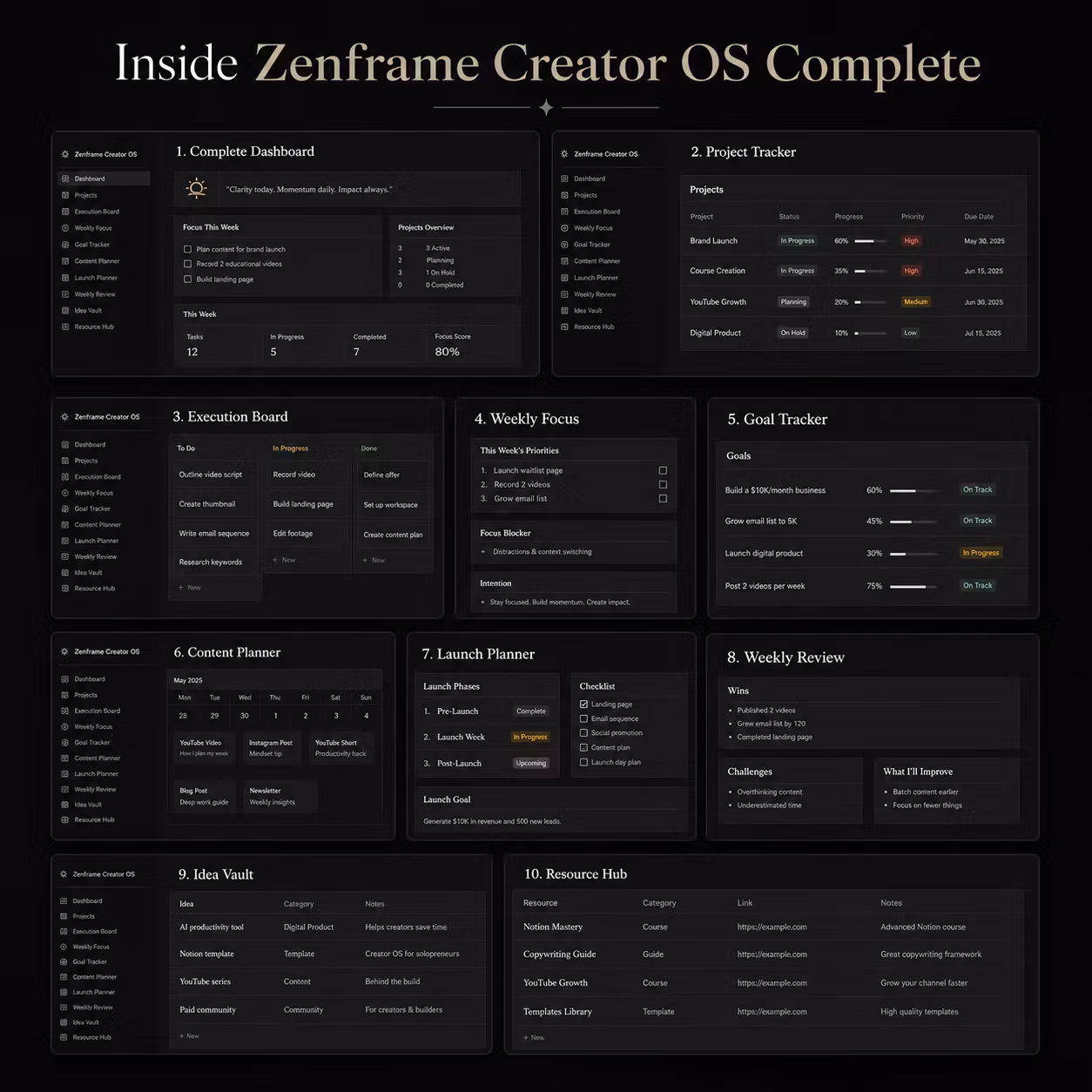Check 'Record 2 educational videos' checkbox
The image size is (1092, 1092).
[187, 264]
